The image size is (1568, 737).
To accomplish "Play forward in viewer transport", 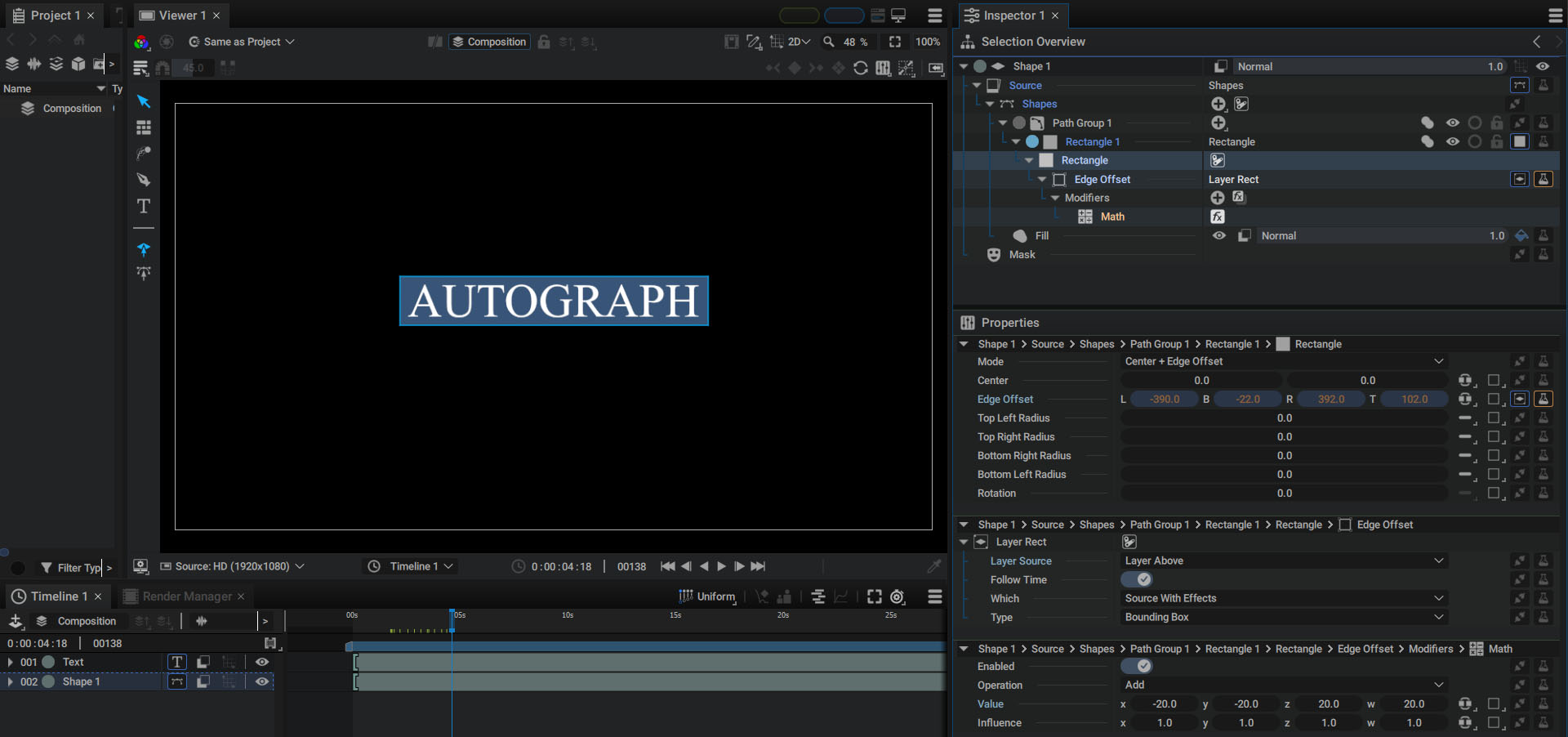I will pos(721,566).
